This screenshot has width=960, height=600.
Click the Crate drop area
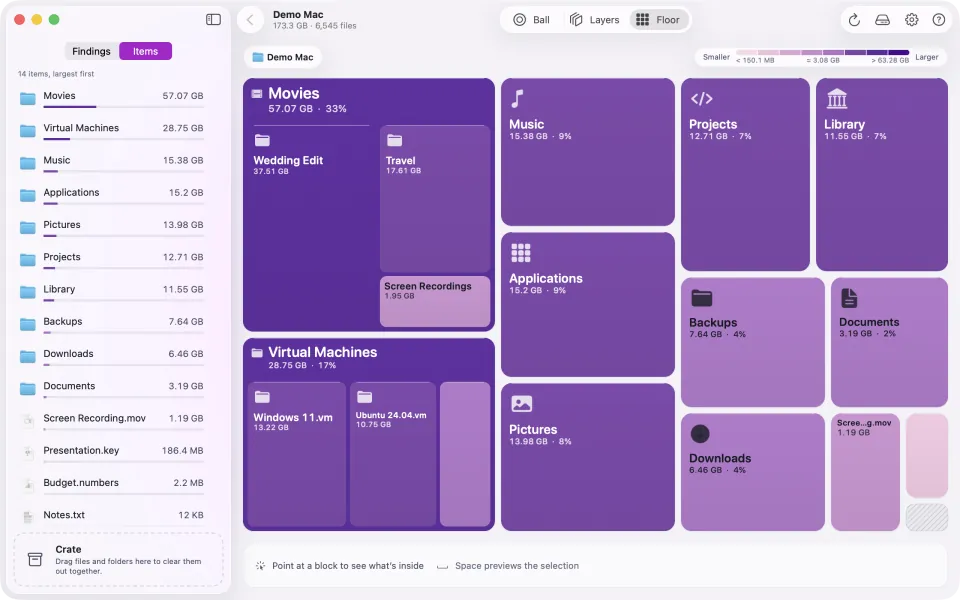(118, 560)
